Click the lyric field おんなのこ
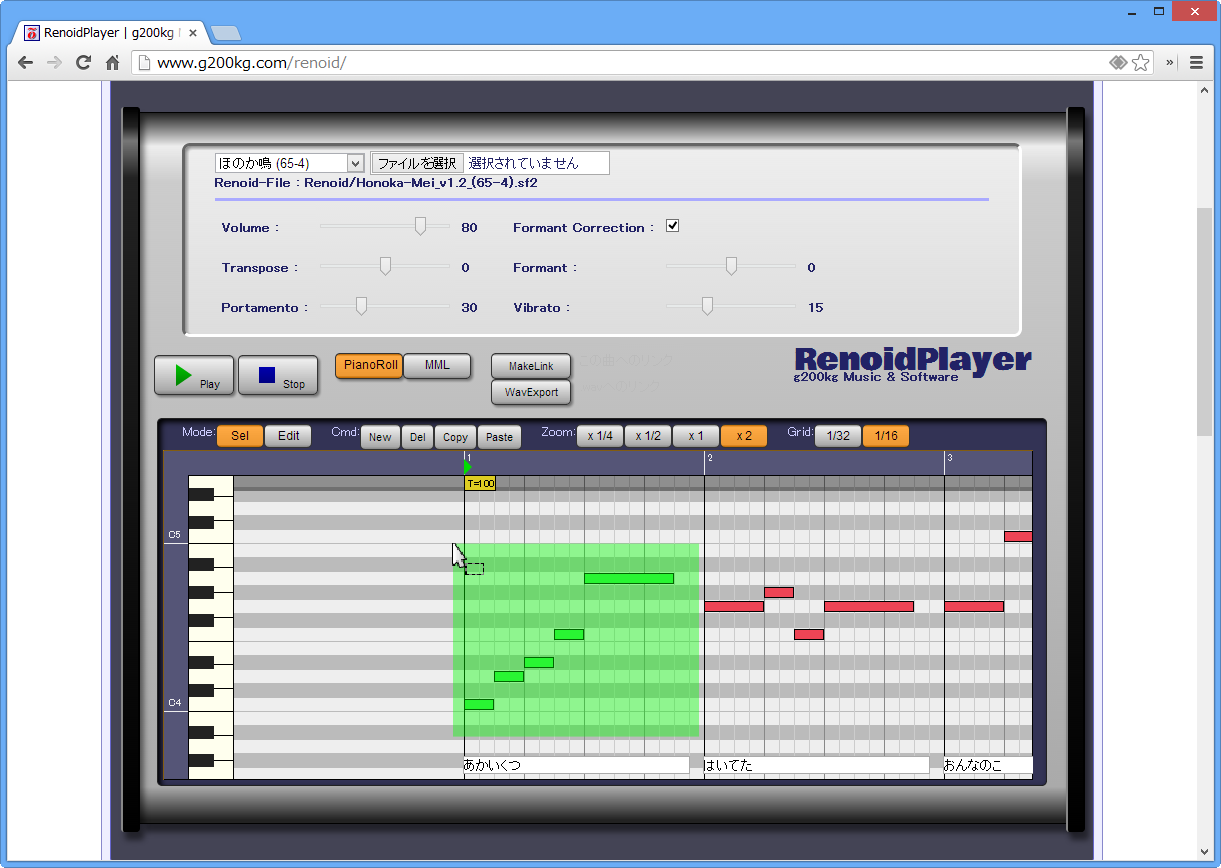 pyautogui.click(x=988, y=765)
